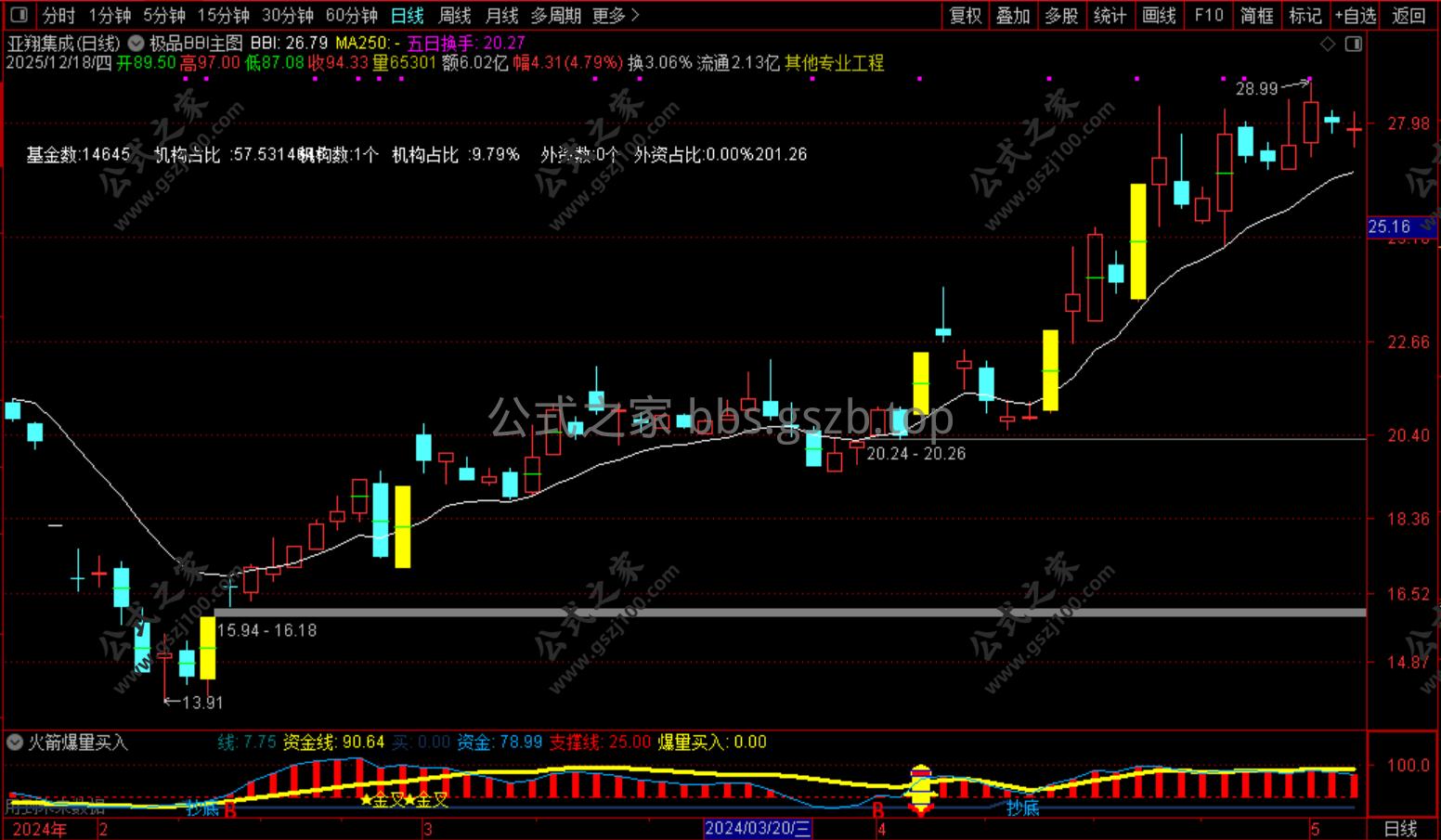This screenshot has height=840, width=1441.
Task: Switch to 分时 intraday view
Action: [58, 16]
